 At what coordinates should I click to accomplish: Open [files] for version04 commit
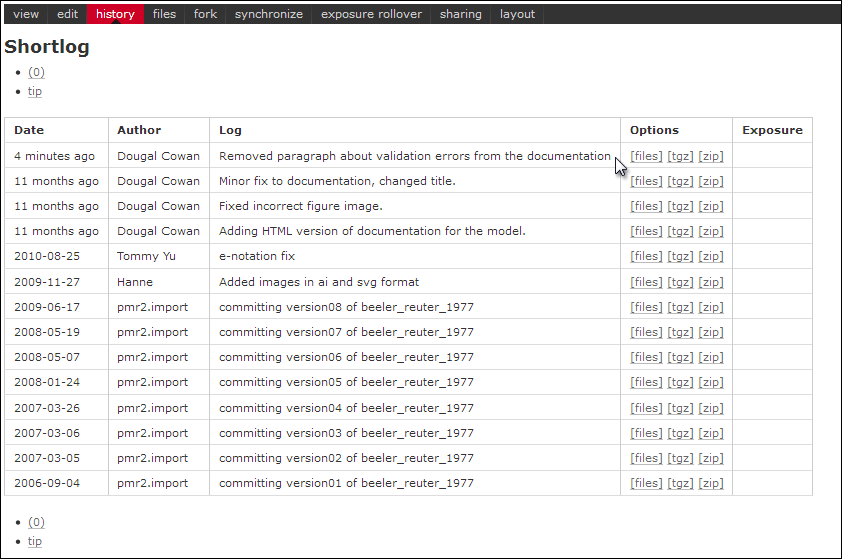pos(646,408)
